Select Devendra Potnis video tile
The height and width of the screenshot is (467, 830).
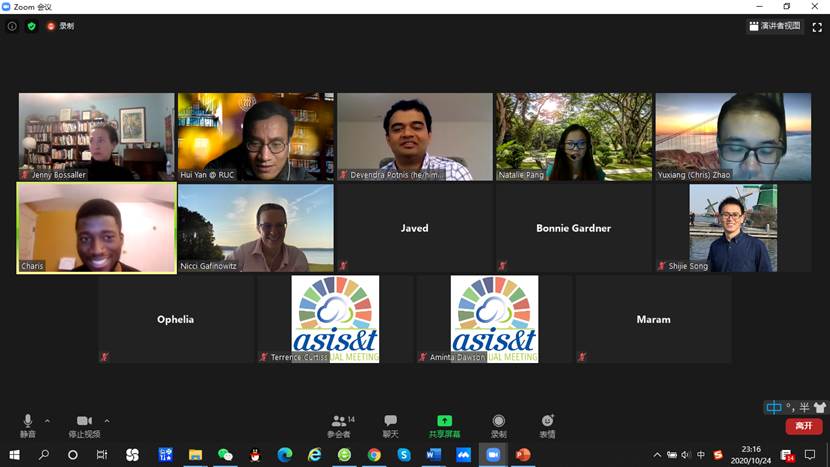415,137
